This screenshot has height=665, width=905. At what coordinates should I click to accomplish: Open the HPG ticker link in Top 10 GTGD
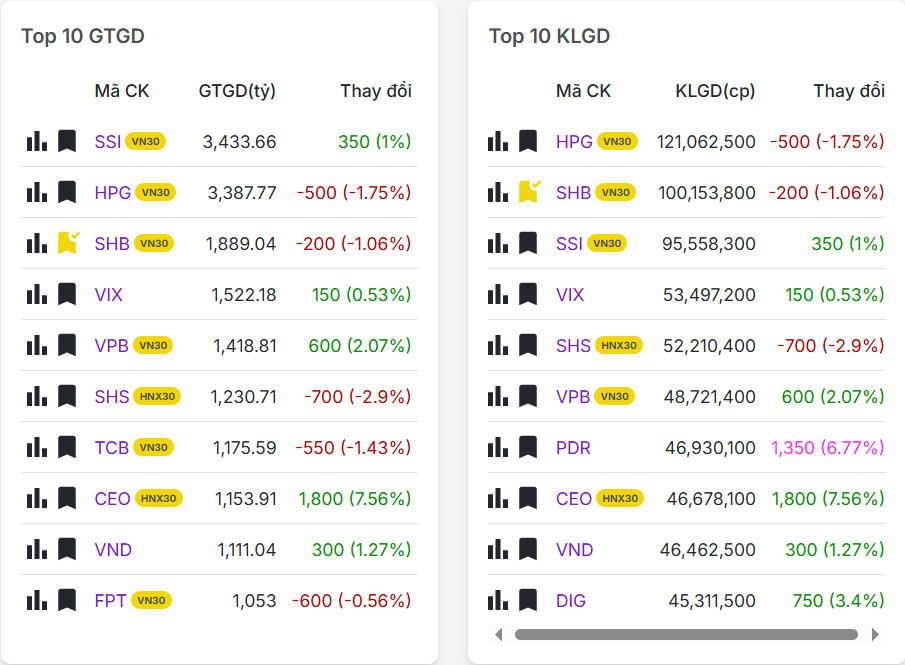coord(113,192)
